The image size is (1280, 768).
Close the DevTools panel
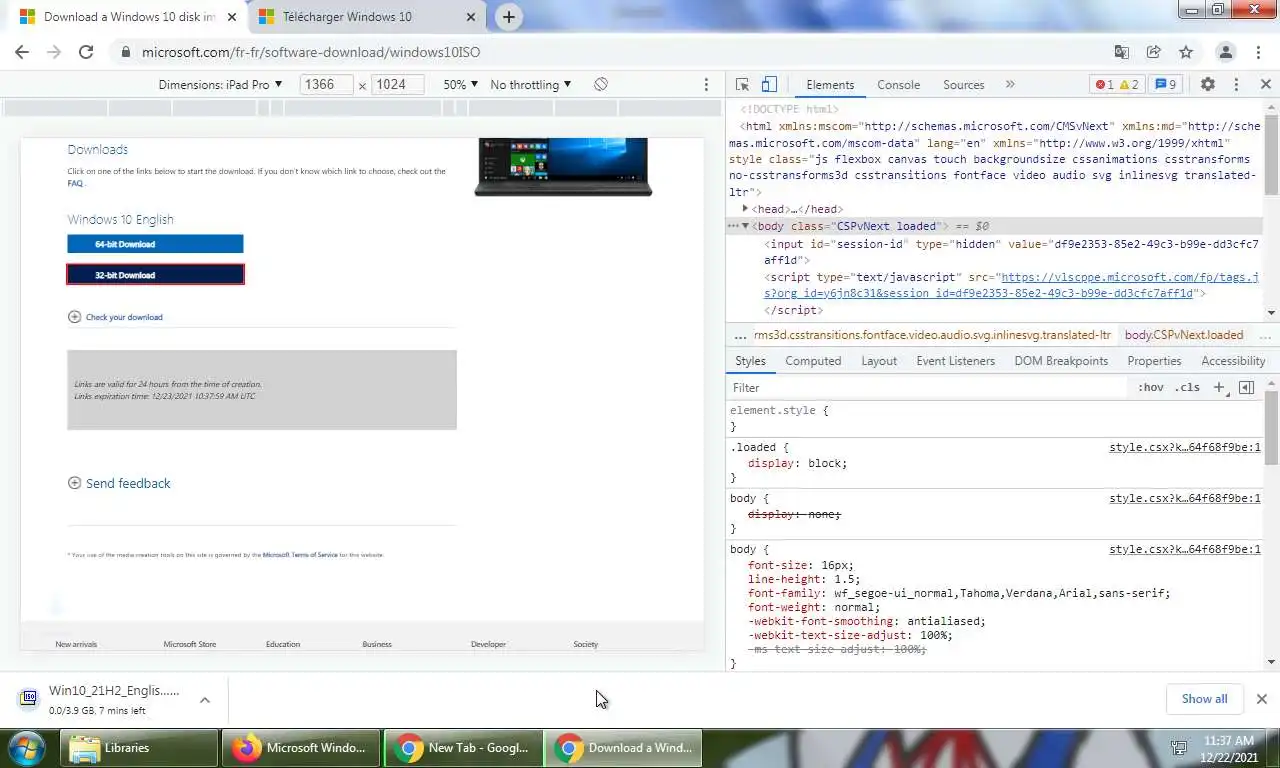coord(1265,85)
